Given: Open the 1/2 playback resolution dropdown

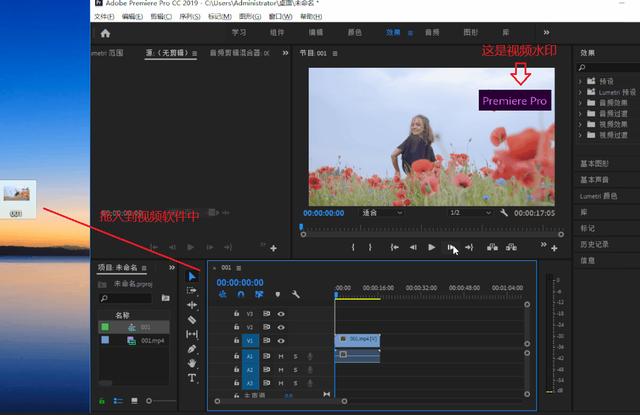Looking at the screenshot, I should coord(469,213).
